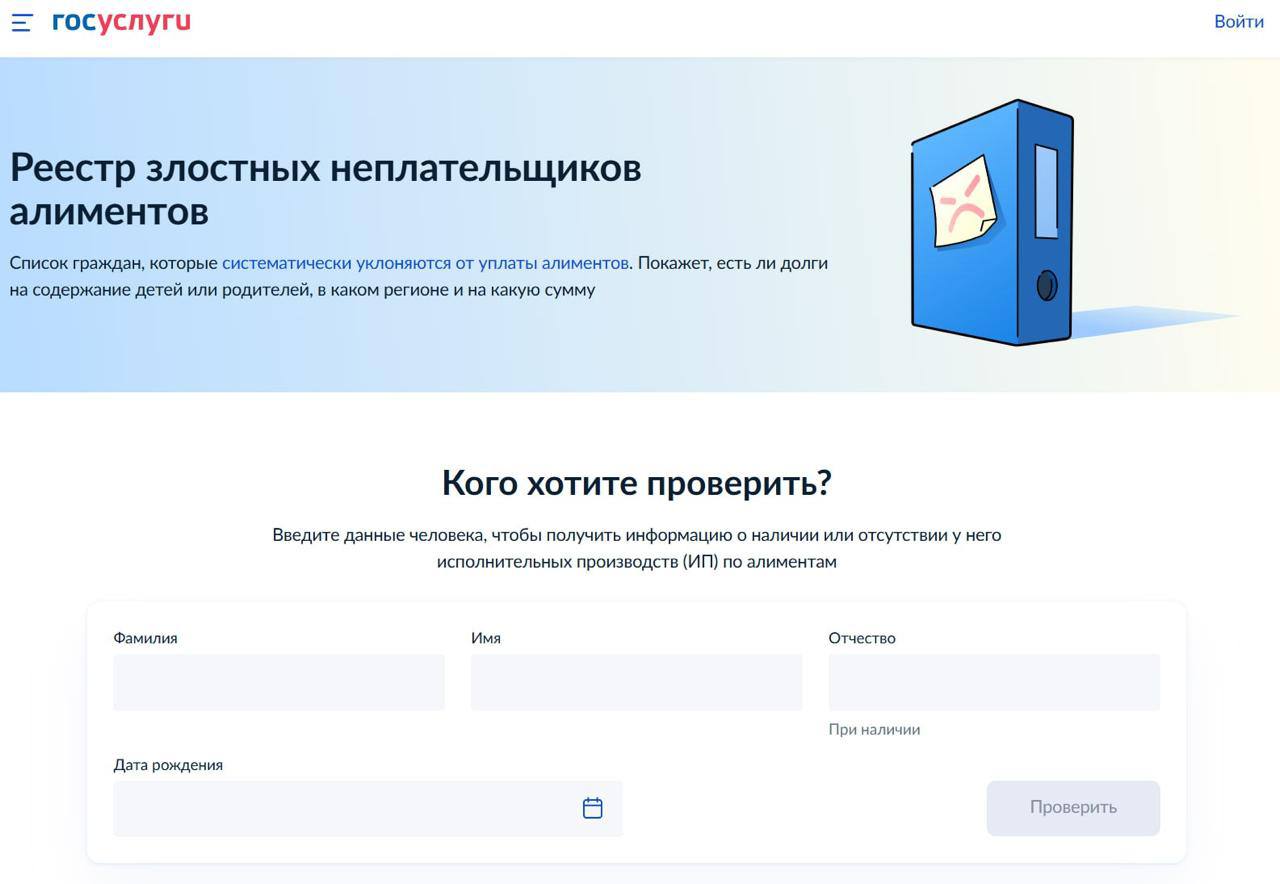Click the Имя field label
Screen dimensions: 1280x884
(486, 638)
